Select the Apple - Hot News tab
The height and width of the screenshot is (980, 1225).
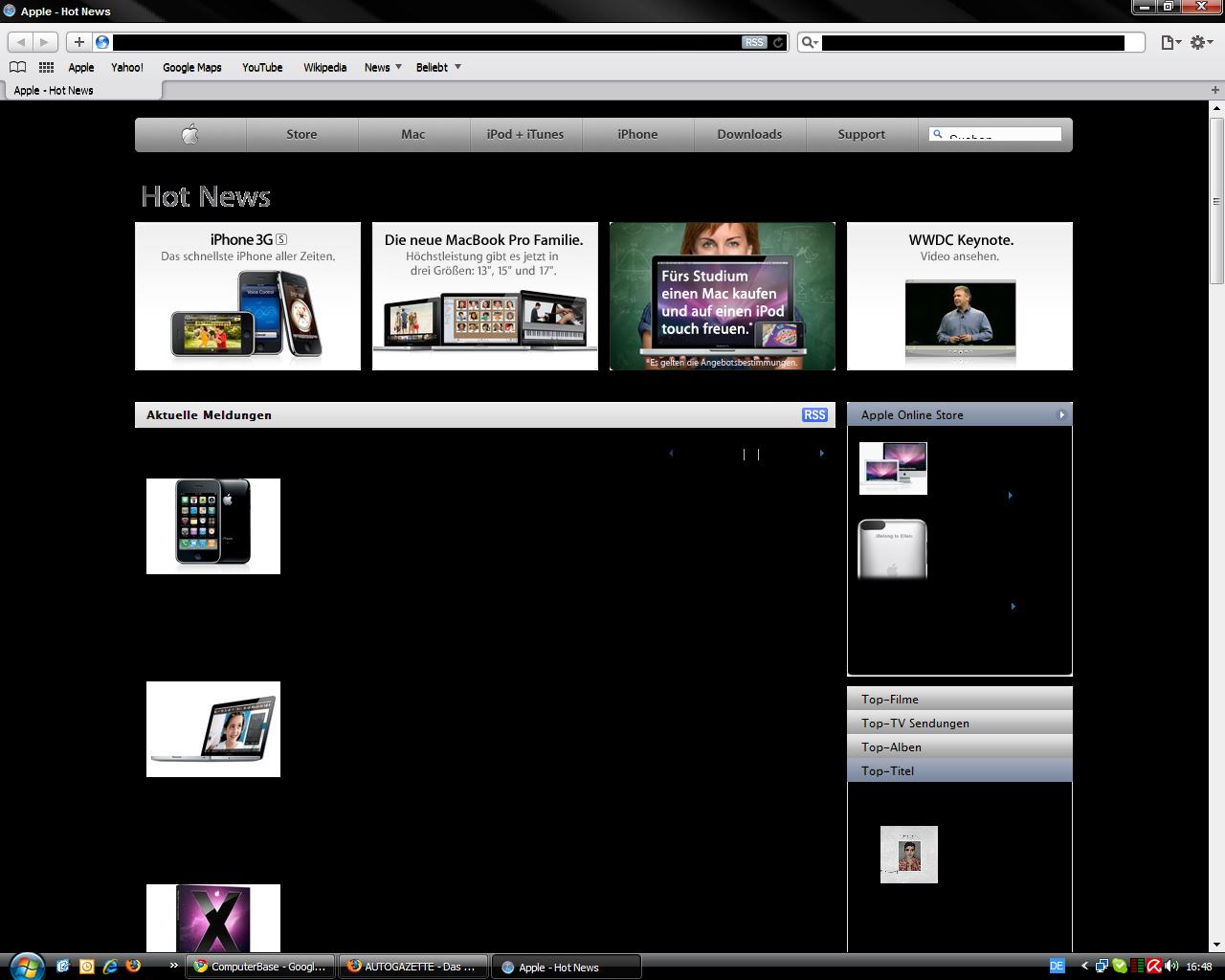(81, 90)
